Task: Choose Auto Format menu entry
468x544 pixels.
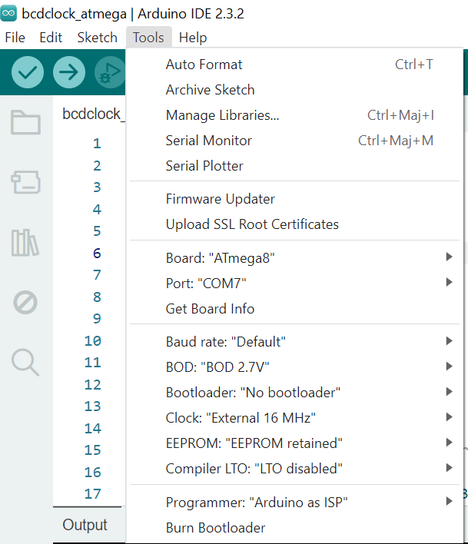Action: tap(295, 65)
